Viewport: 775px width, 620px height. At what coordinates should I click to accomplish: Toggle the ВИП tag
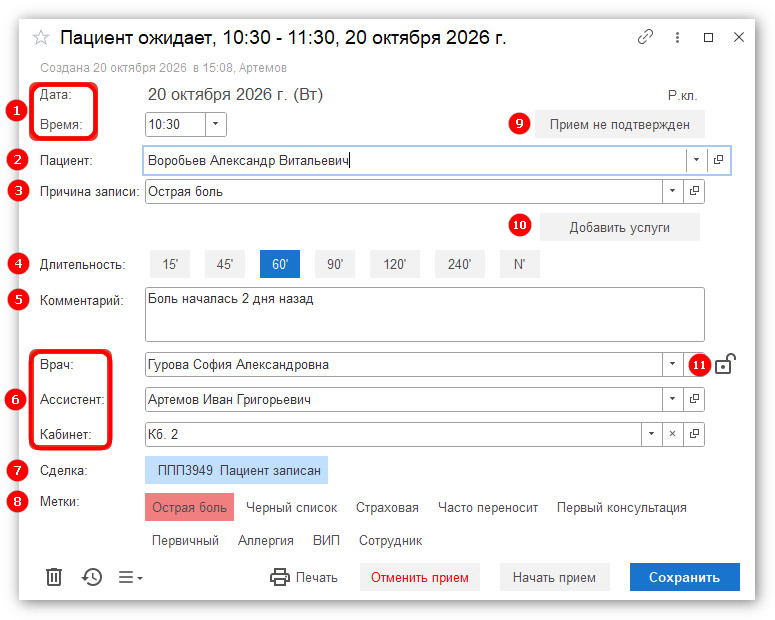click(x=326, y=540)
